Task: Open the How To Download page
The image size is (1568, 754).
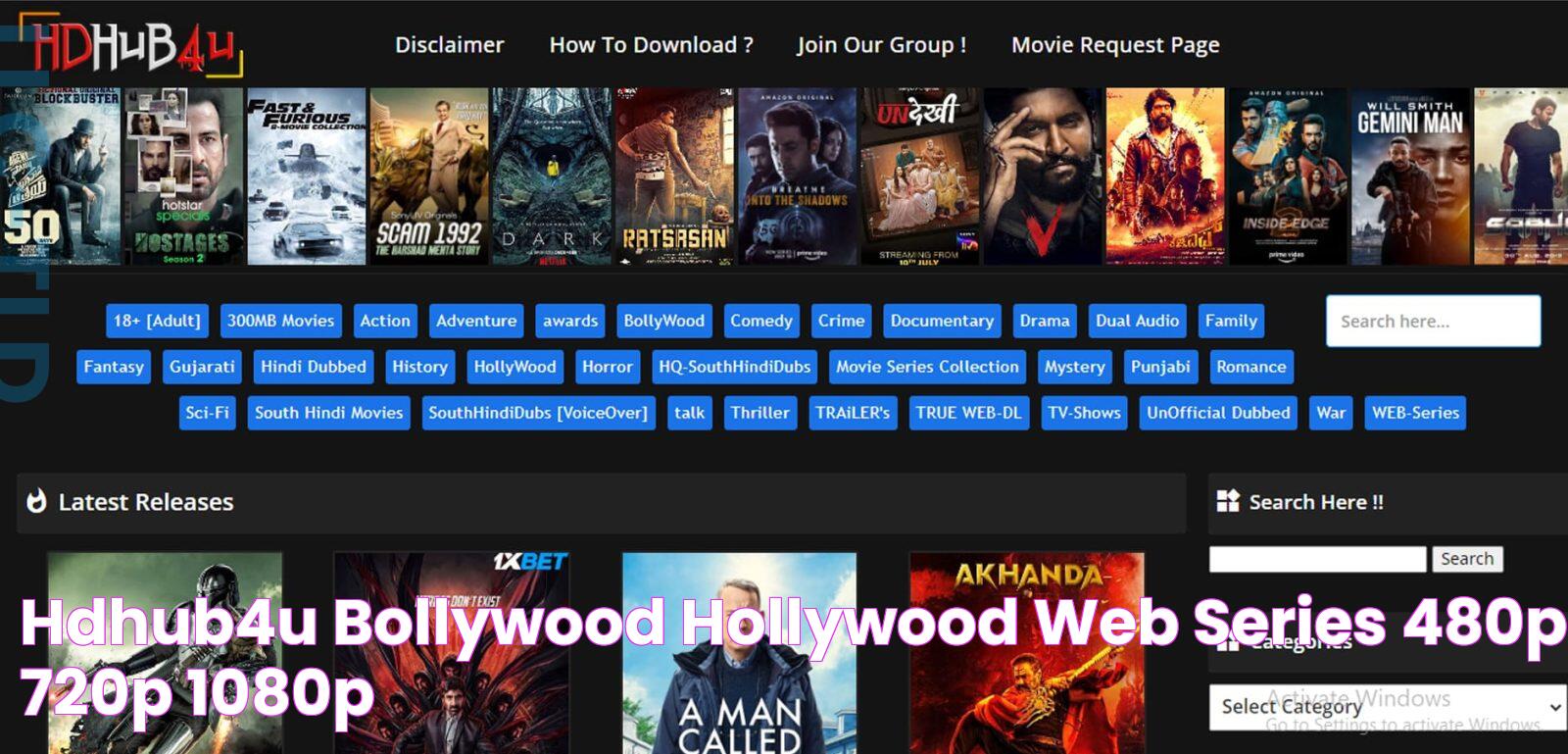Action: click(x=651, y=45)
